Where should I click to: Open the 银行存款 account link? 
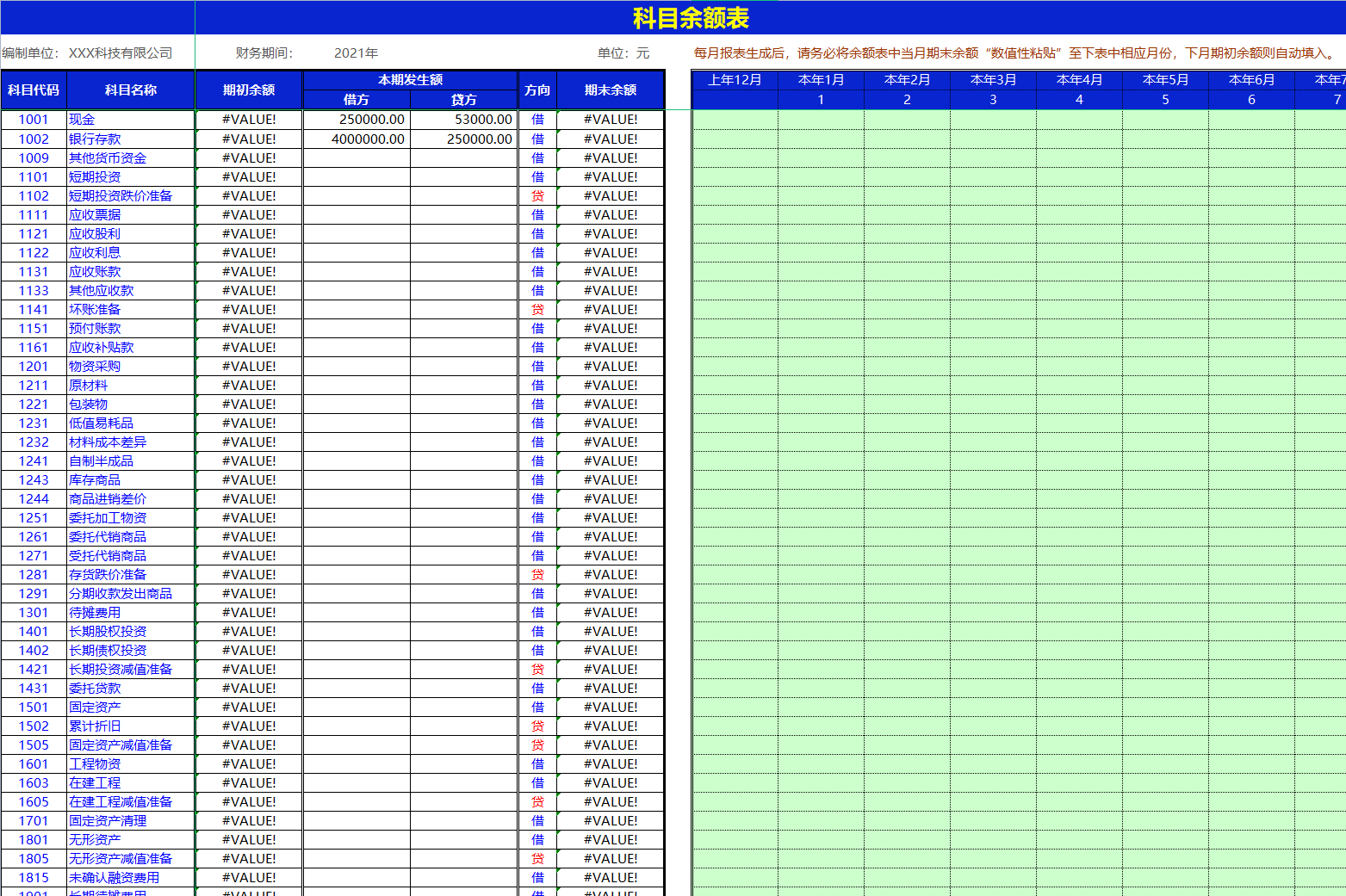pyautogui.click(x=95, y=139)
